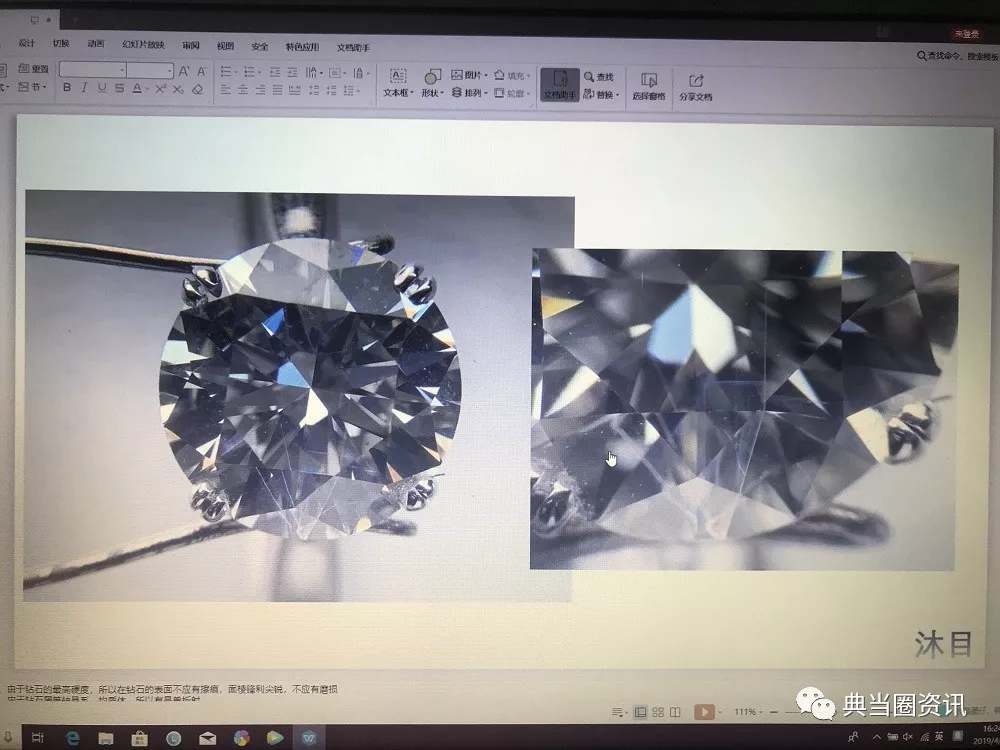Image resolution: width=1000 pixels, height=750 pixels.
Task: Decrease font size
Action: point(202,71)
